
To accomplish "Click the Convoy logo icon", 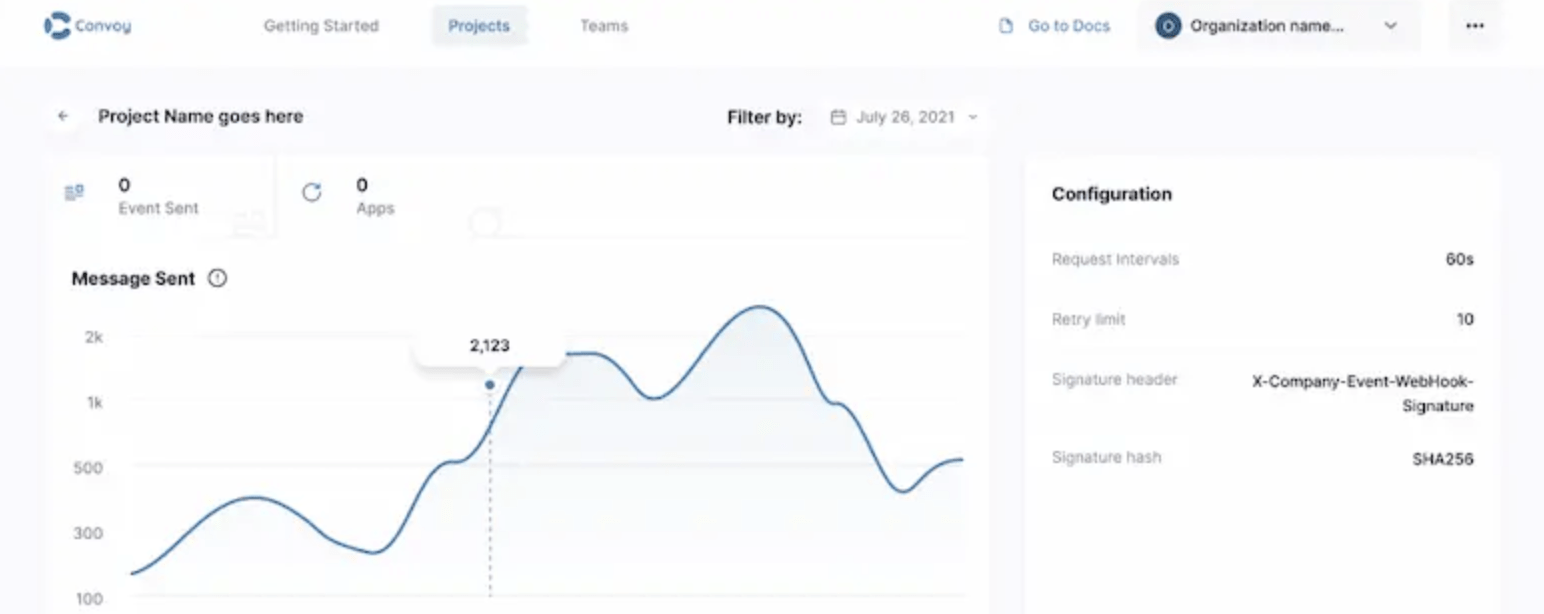I will point(57,26).
